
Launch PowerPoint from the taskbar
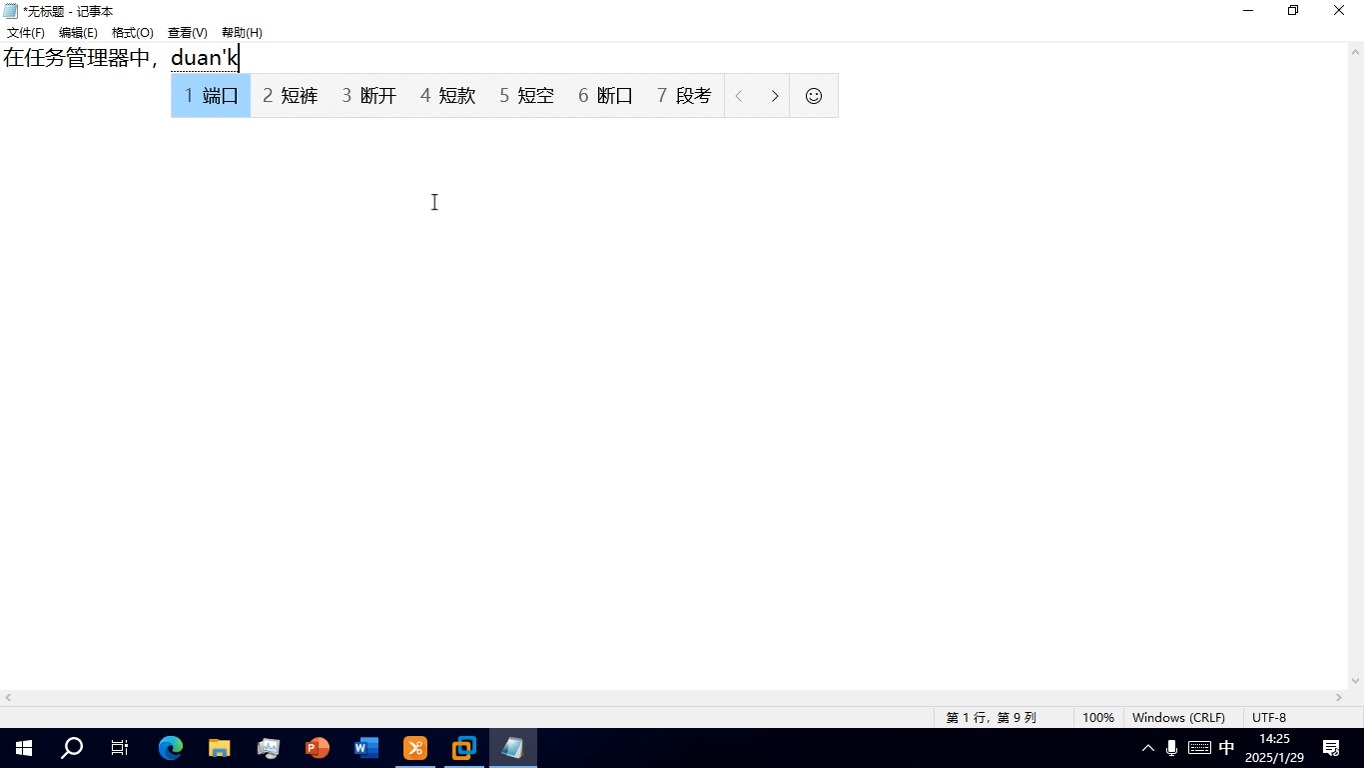[316, 747]
